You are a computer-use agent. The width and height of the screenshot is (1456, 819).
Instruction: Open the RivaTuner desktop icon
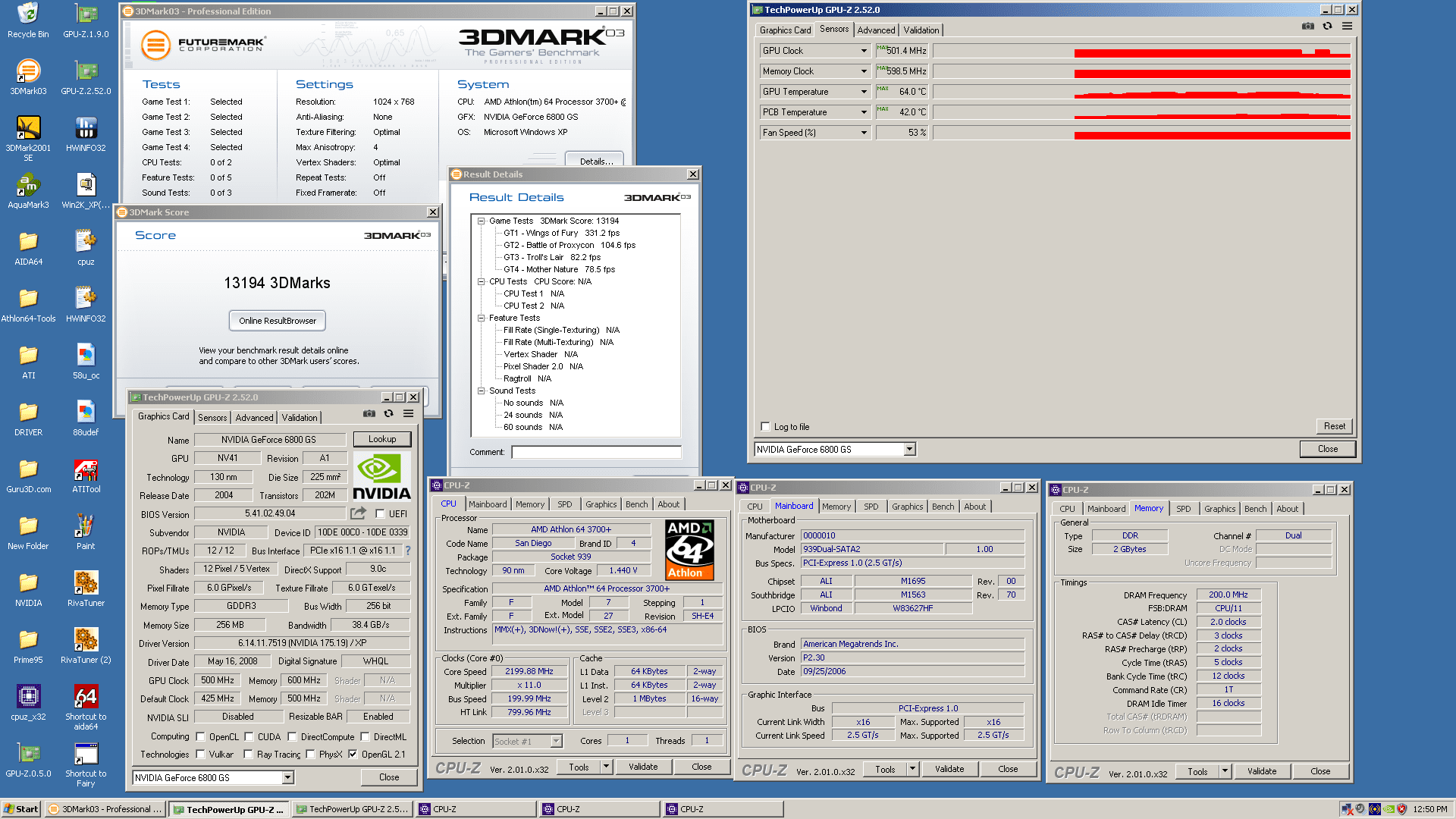(86, 589)
